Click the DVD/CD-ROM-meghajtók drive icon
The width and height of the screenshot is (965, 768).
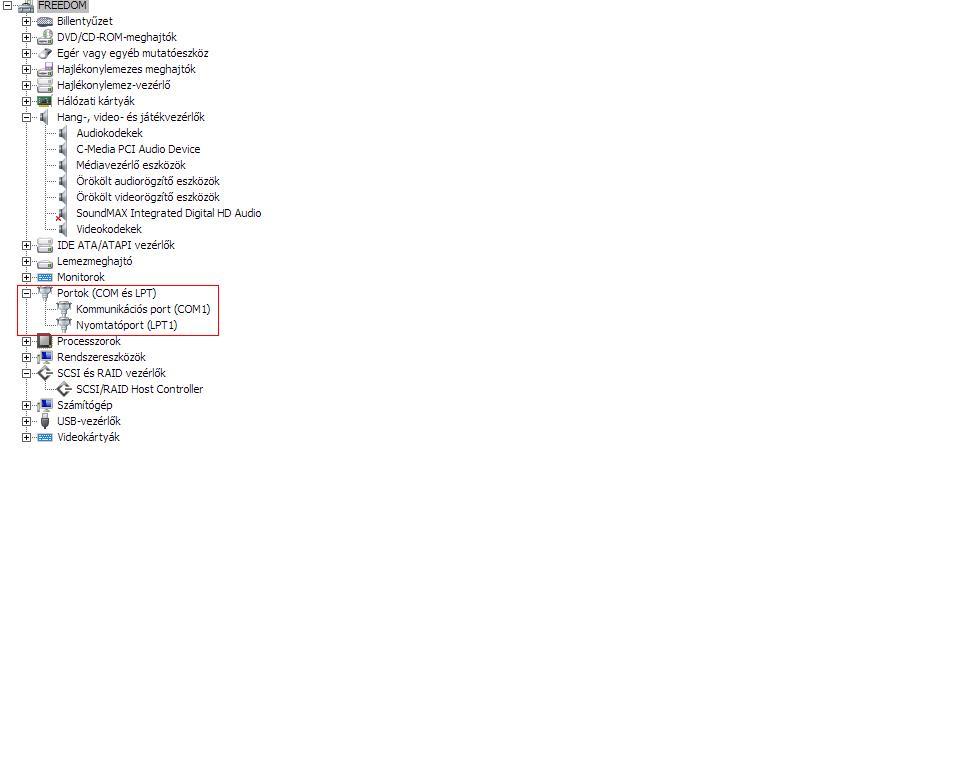45,38
